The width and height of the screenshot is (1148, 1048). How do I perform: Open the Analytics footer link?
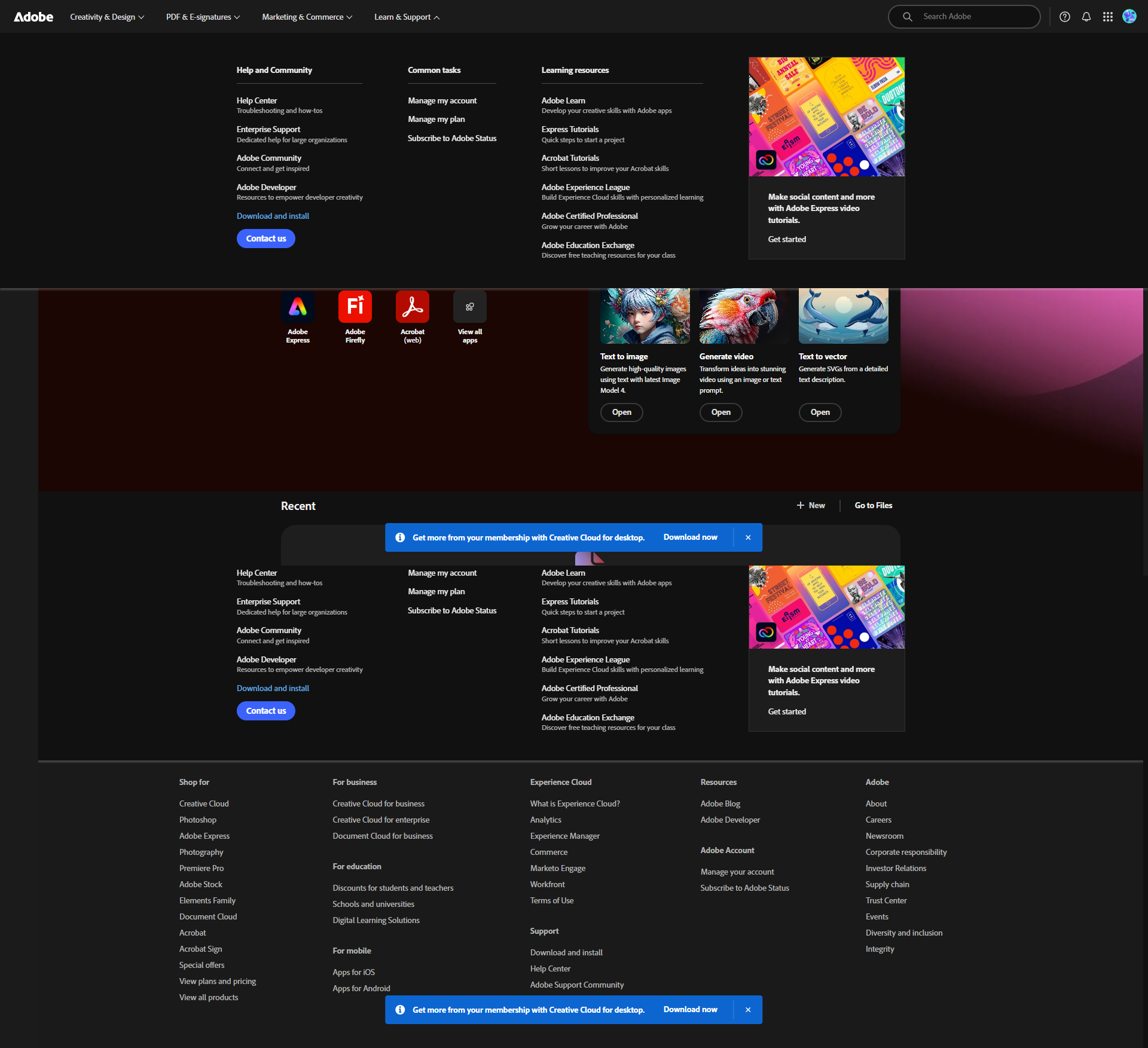pyautogui.click(x=546, y=820)
